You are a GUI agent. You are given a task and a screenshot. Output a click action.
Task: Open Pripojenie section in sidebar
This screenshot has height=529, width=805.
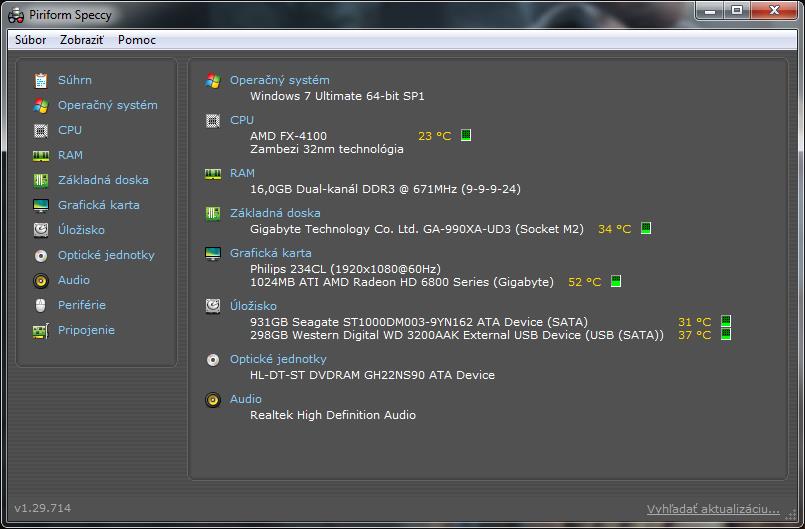[86, 330]
